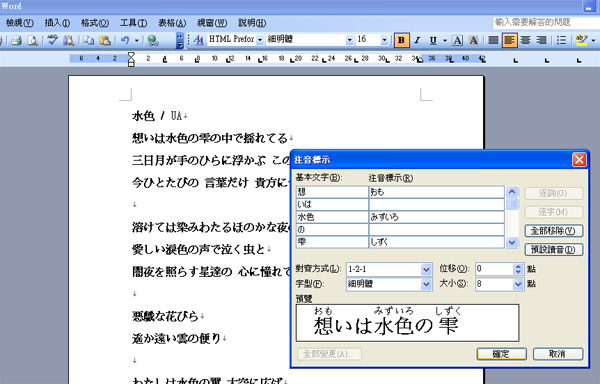Open Print Preview from the toolbar
Image resolution: width=600 pixels, height=384 pixels.
[x=33, y=40]
